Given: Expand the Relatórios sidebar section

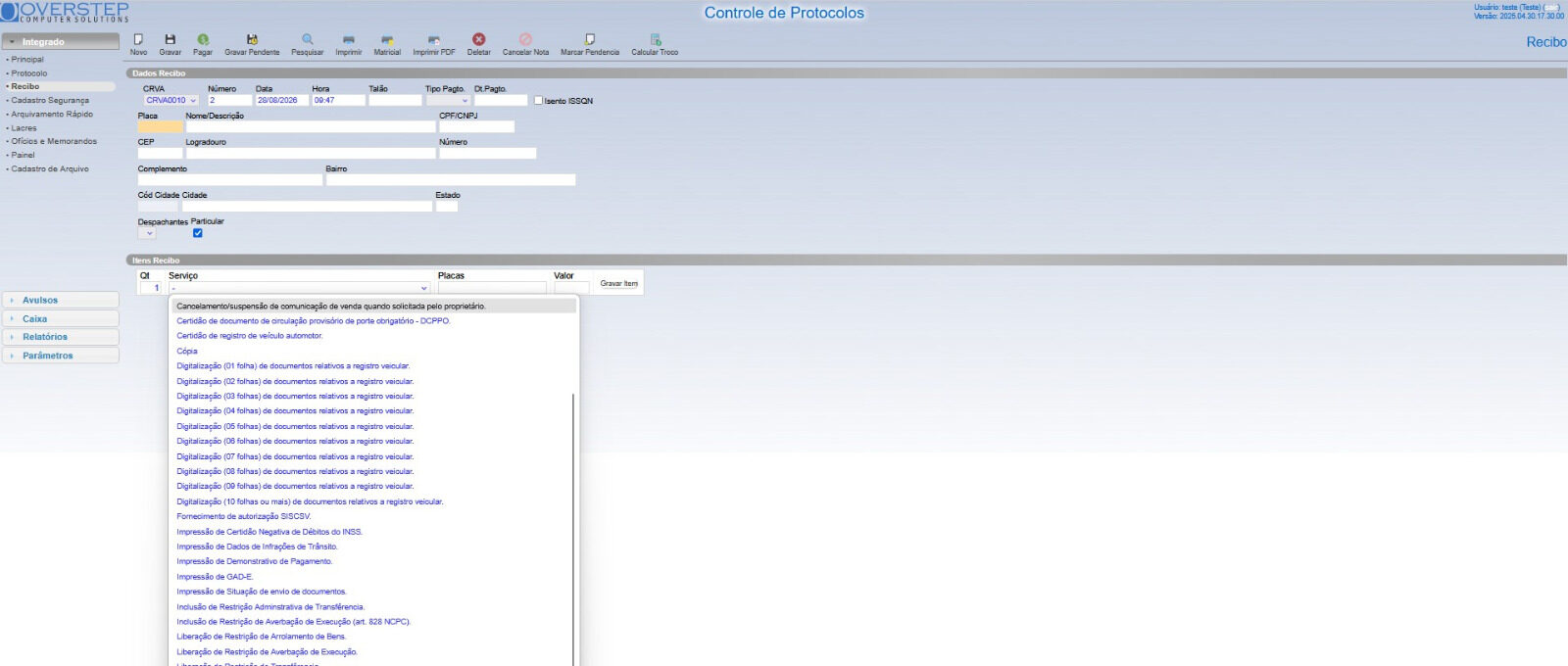Looking at the screenshot, I should point(60,337).
